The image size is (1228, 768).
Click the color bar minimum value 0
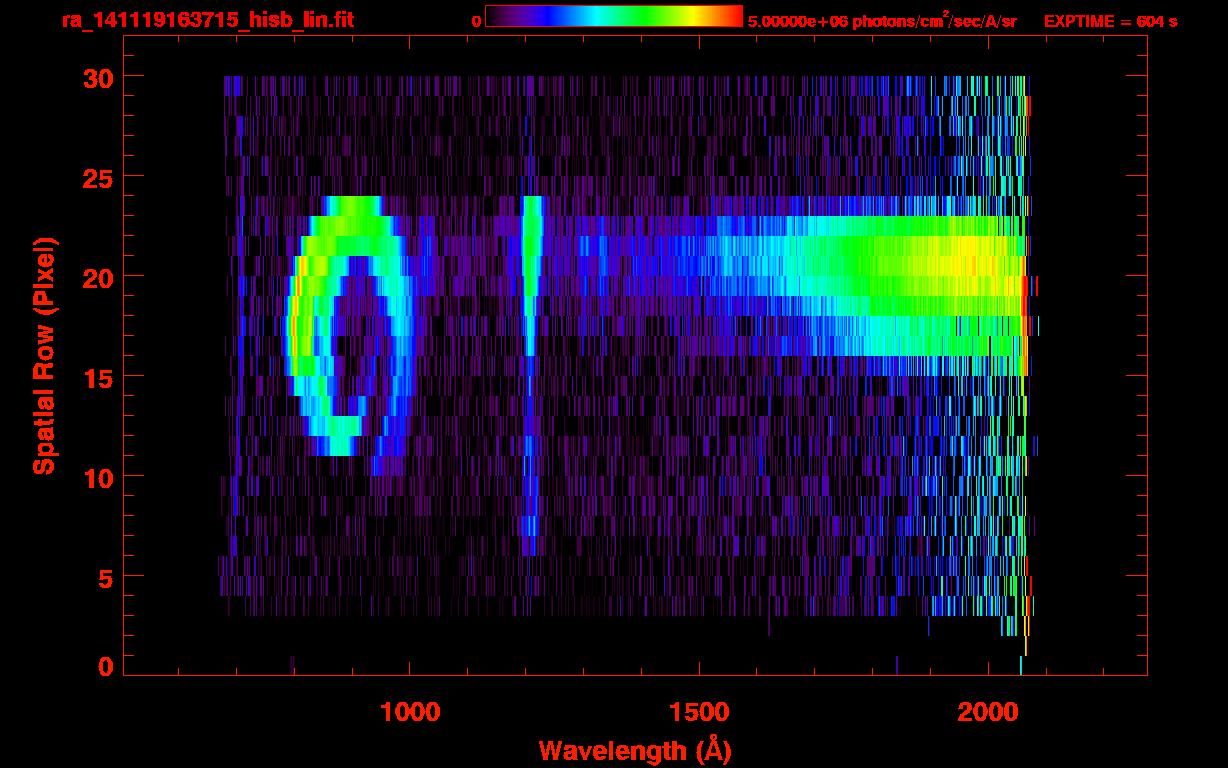point(476,21)
